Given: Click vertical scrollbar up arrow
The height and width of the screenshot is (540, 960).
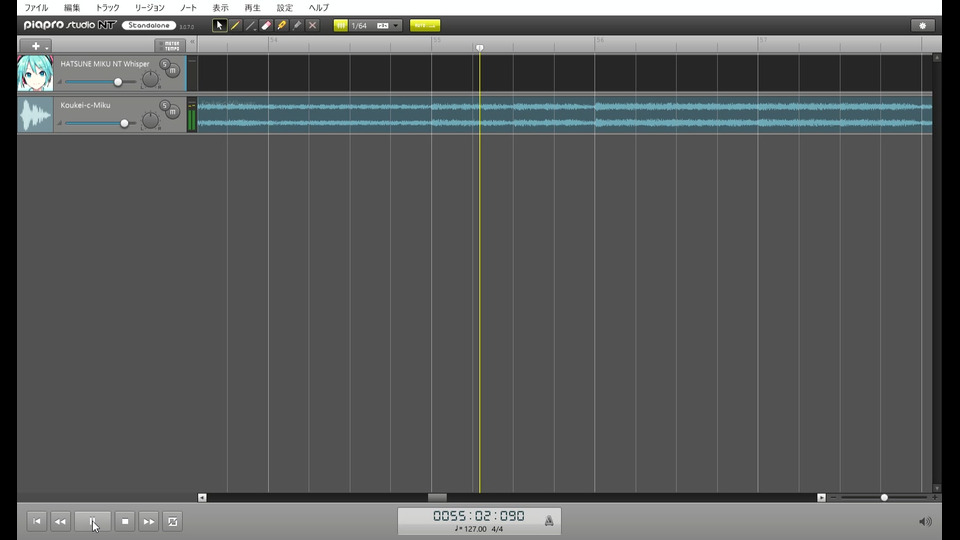Looking at the screenshot, I should click(937, 58).
